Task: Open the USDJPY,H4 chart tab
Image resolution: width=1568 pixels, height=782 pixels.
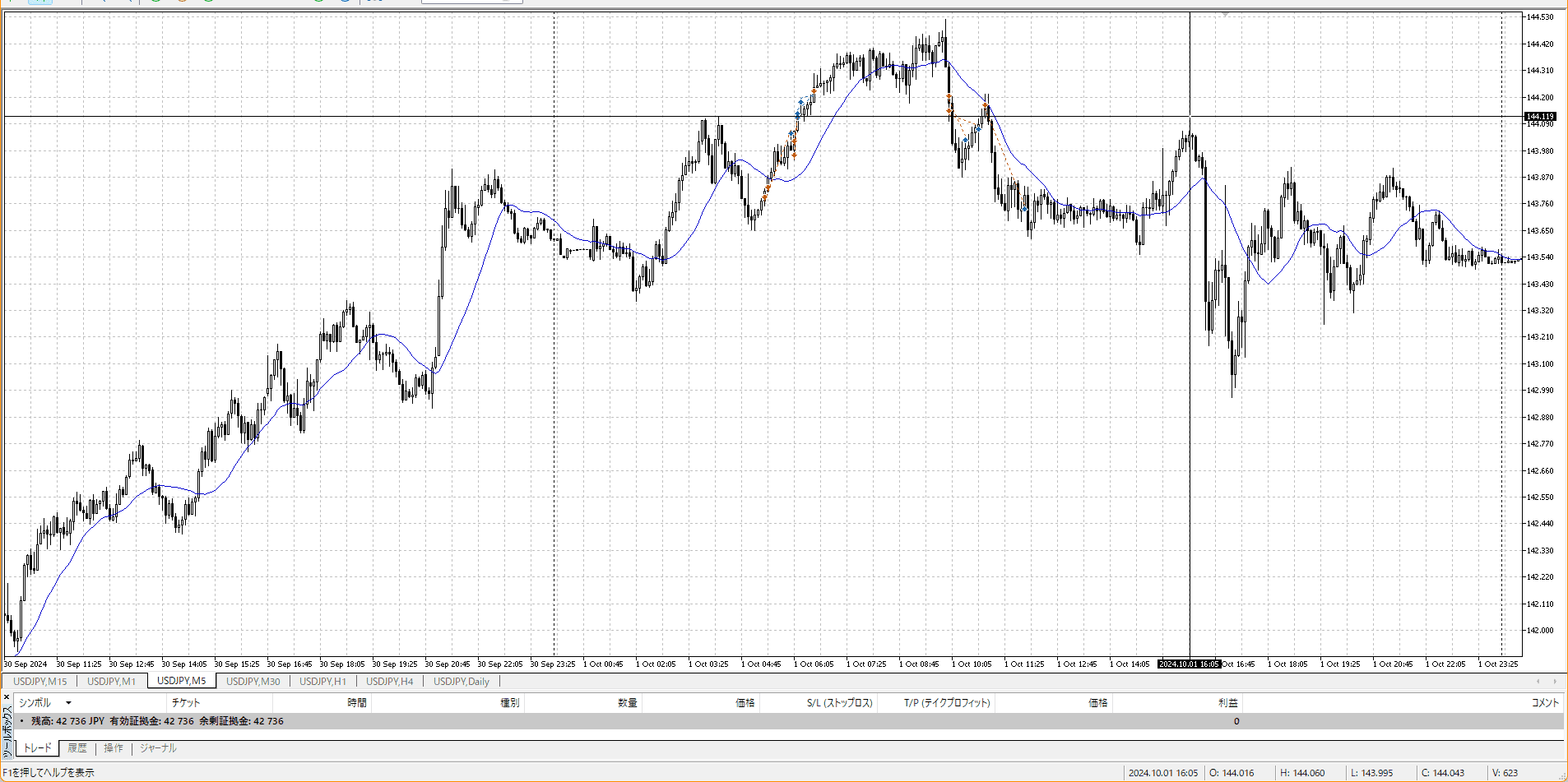Action: click(389, 681)
